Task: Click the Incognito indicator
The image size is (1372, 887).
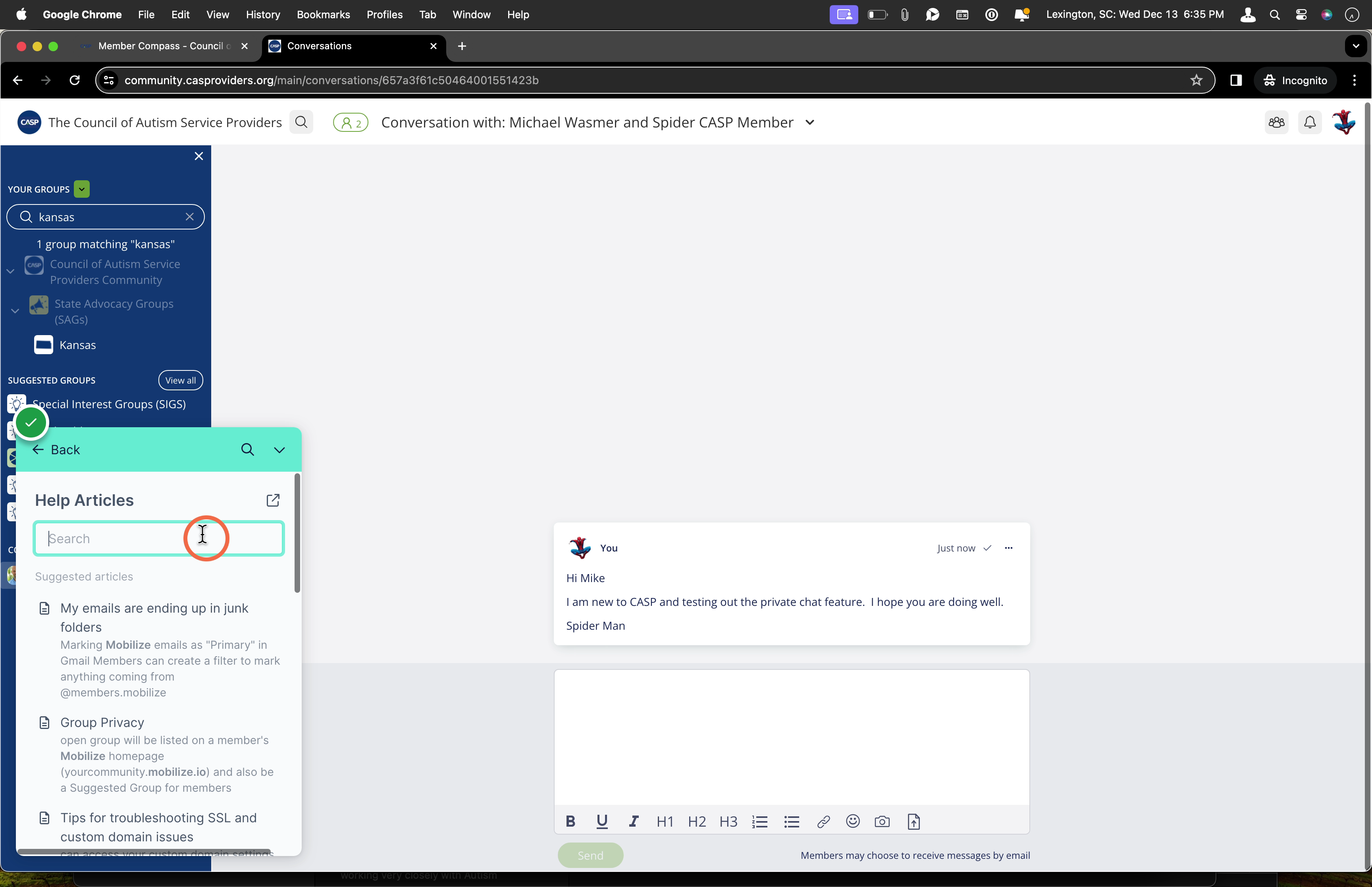Action: [1295, 80]
